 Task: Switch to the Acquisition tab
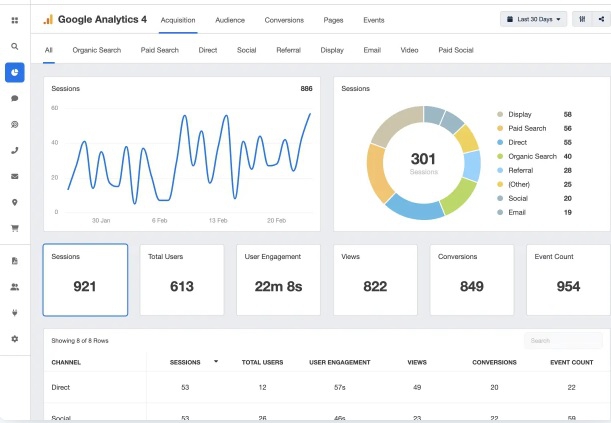coord(178,20)
